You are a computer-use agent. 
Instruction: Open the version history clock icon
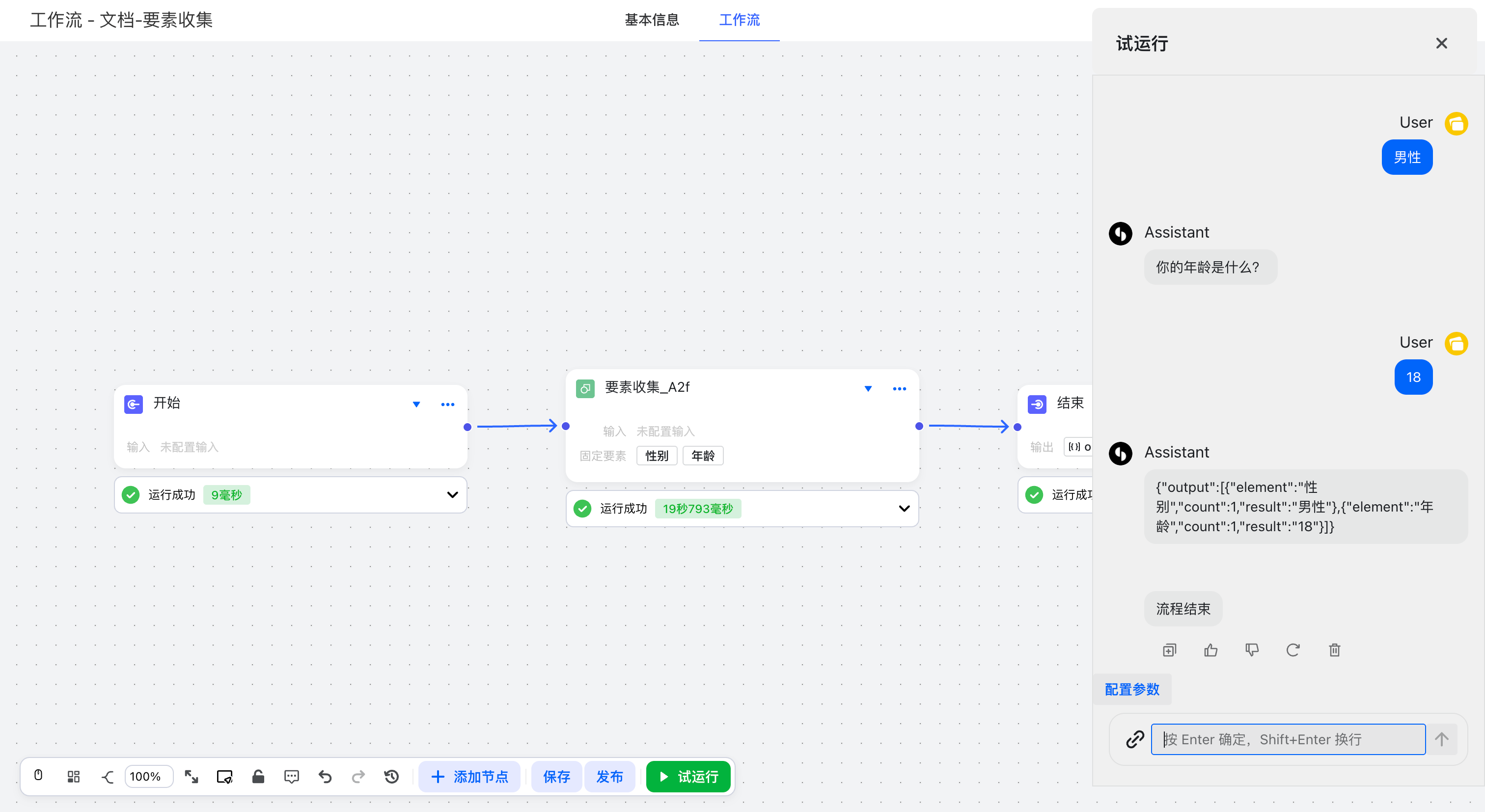pyautogui.click(x=391, y=776)
